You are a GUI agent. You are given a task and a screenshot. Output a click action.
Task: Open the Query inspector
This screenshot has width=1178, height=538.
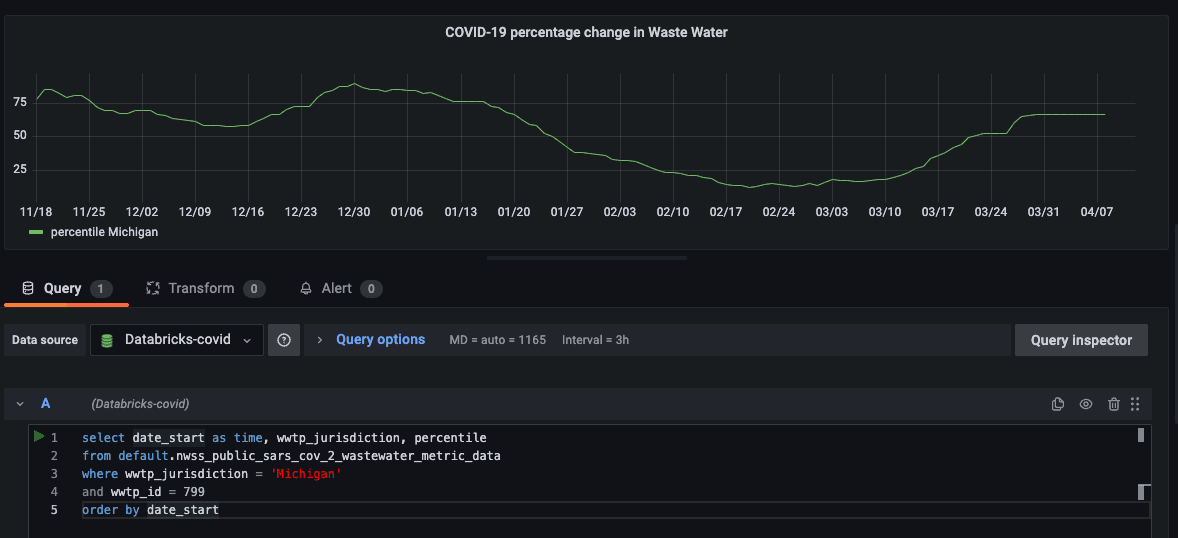pos(1081,340)
